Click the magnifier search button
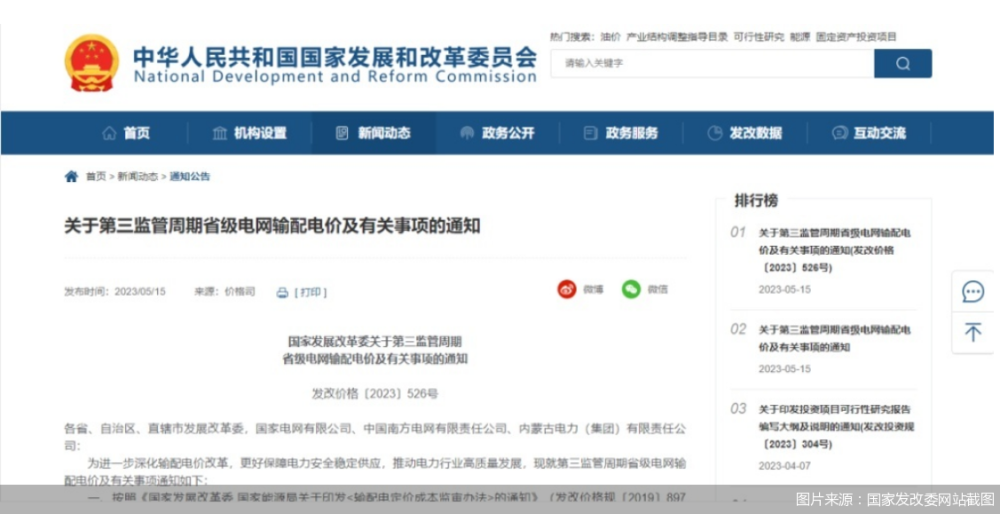Viewport: 1000px width, 514px height. tap(902, 63)
